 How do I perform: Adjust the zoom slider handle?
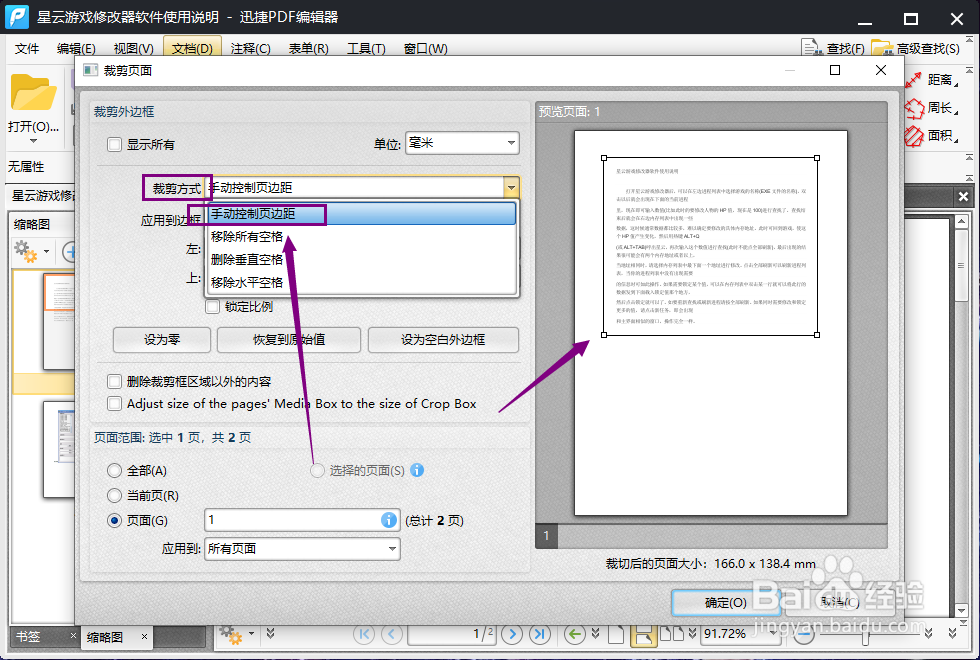866,636
